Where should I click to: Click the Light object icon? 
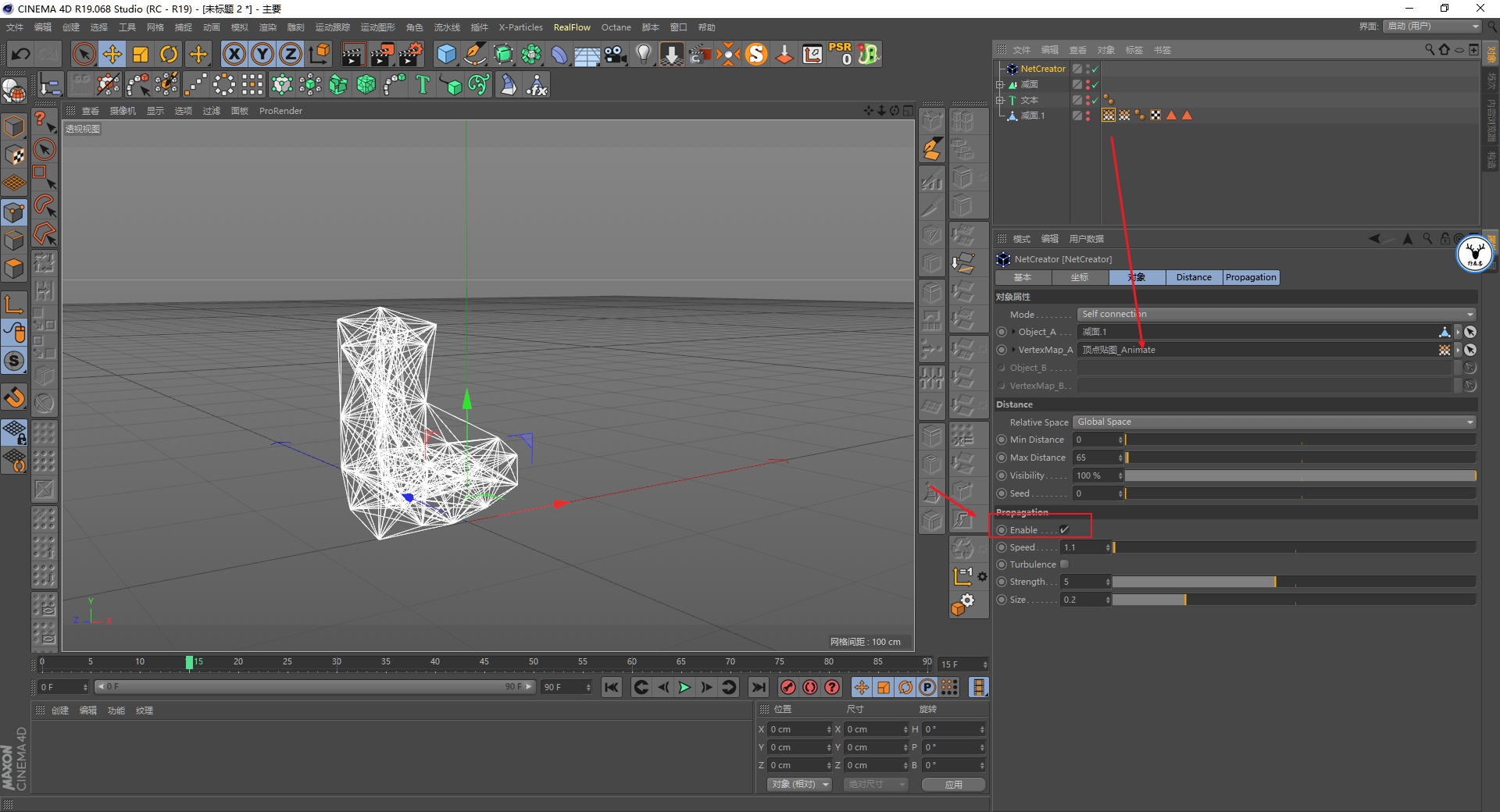pyautogui.click(x=643, y=54)
